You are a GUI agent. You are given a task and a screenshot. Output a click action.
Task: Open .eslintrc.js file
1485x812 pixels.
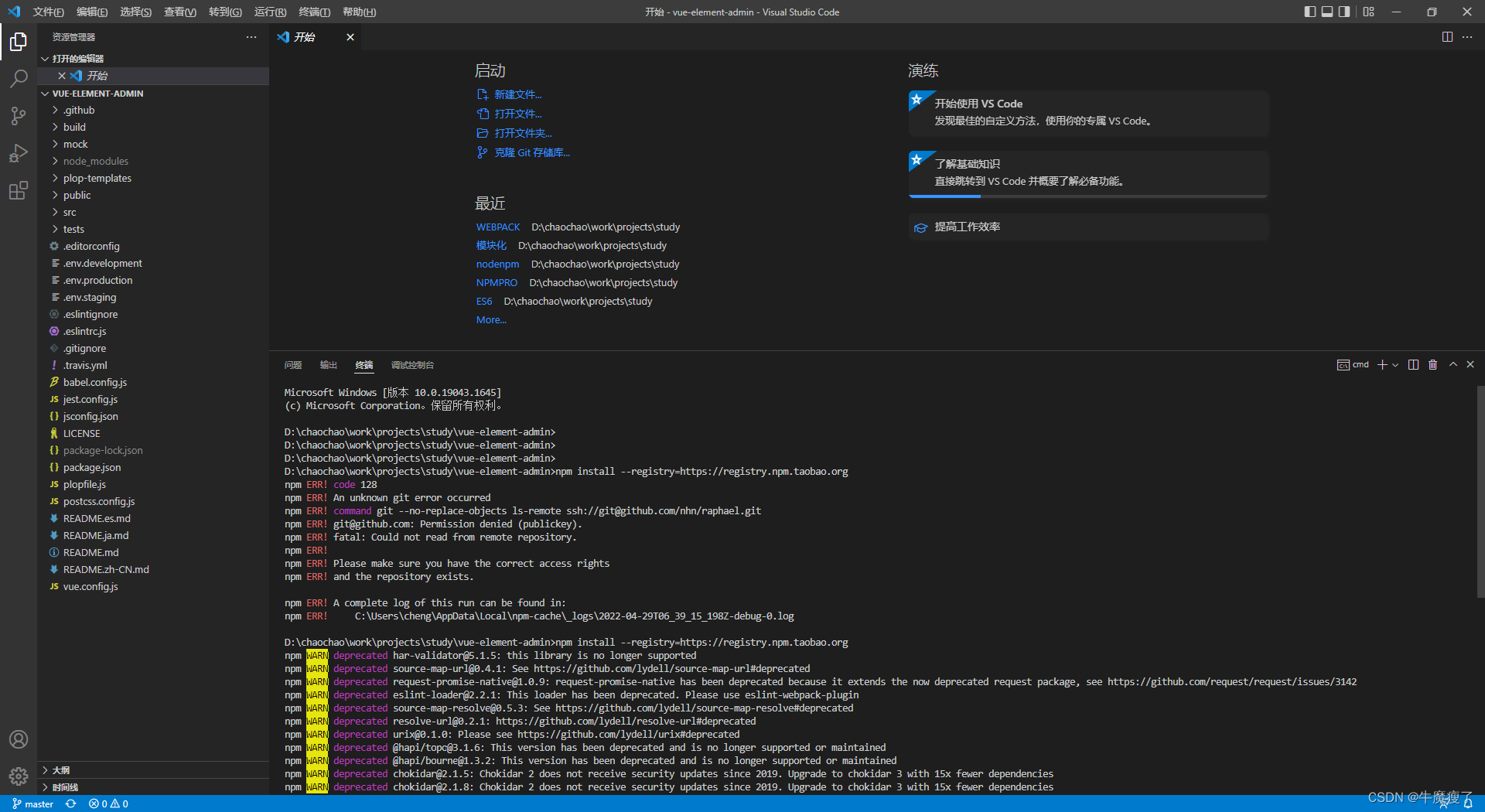click(x=153, y=332)
